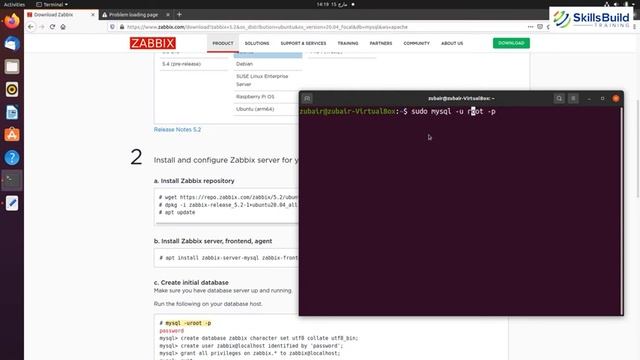Click the terminal command line text
This screenshot has width=640, height=360.
click(x=453, y=111)
